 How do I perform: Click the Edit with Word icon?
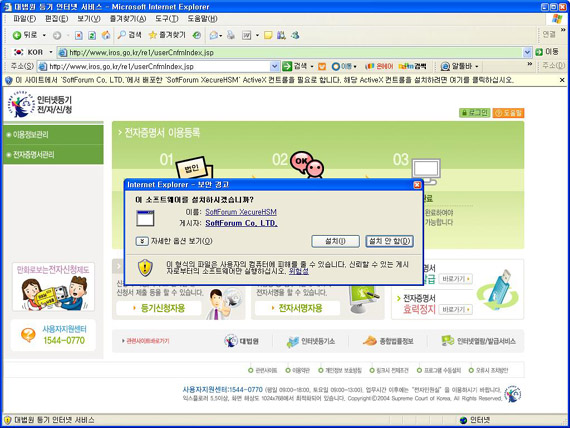[x=246, y=35]
